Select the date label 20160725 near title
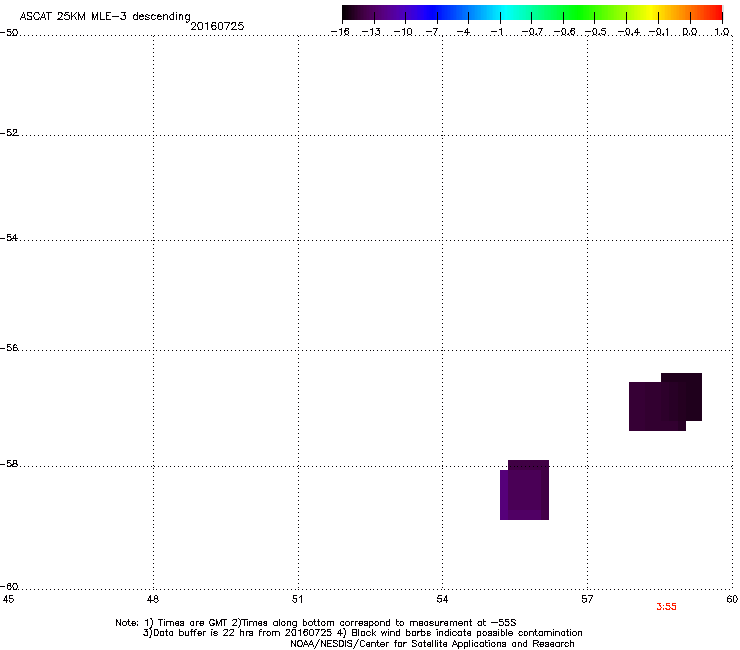Image resolution: width=740 pixels, height=650 pixels. 217,26
